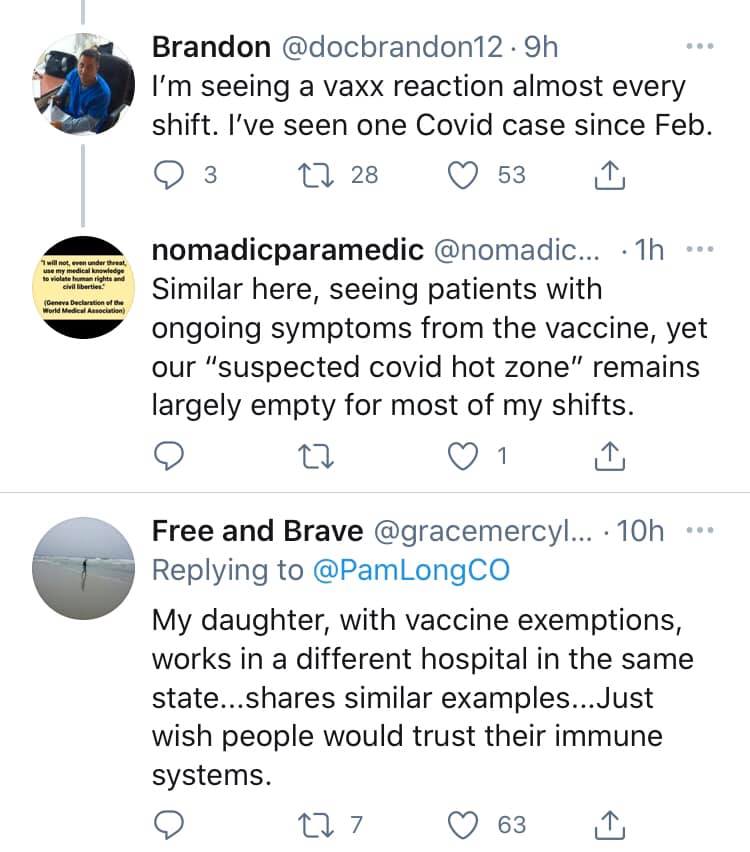This screenshot has width=750, height=852.
Task: Share nomadicparamedic's tweet
Action: coord(609,457)
